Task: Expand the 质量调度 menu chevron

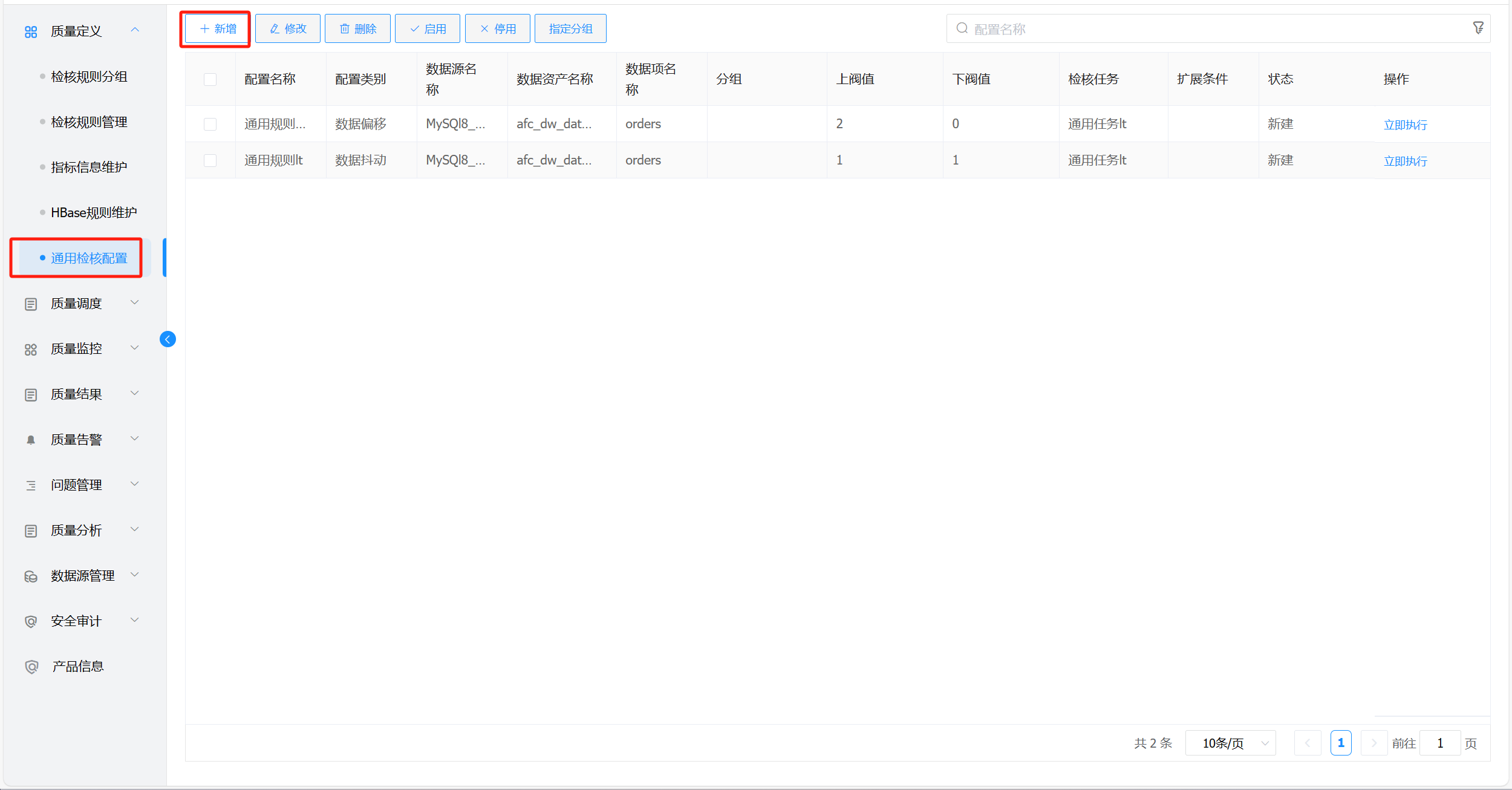Action: click(x=135, y=302)
